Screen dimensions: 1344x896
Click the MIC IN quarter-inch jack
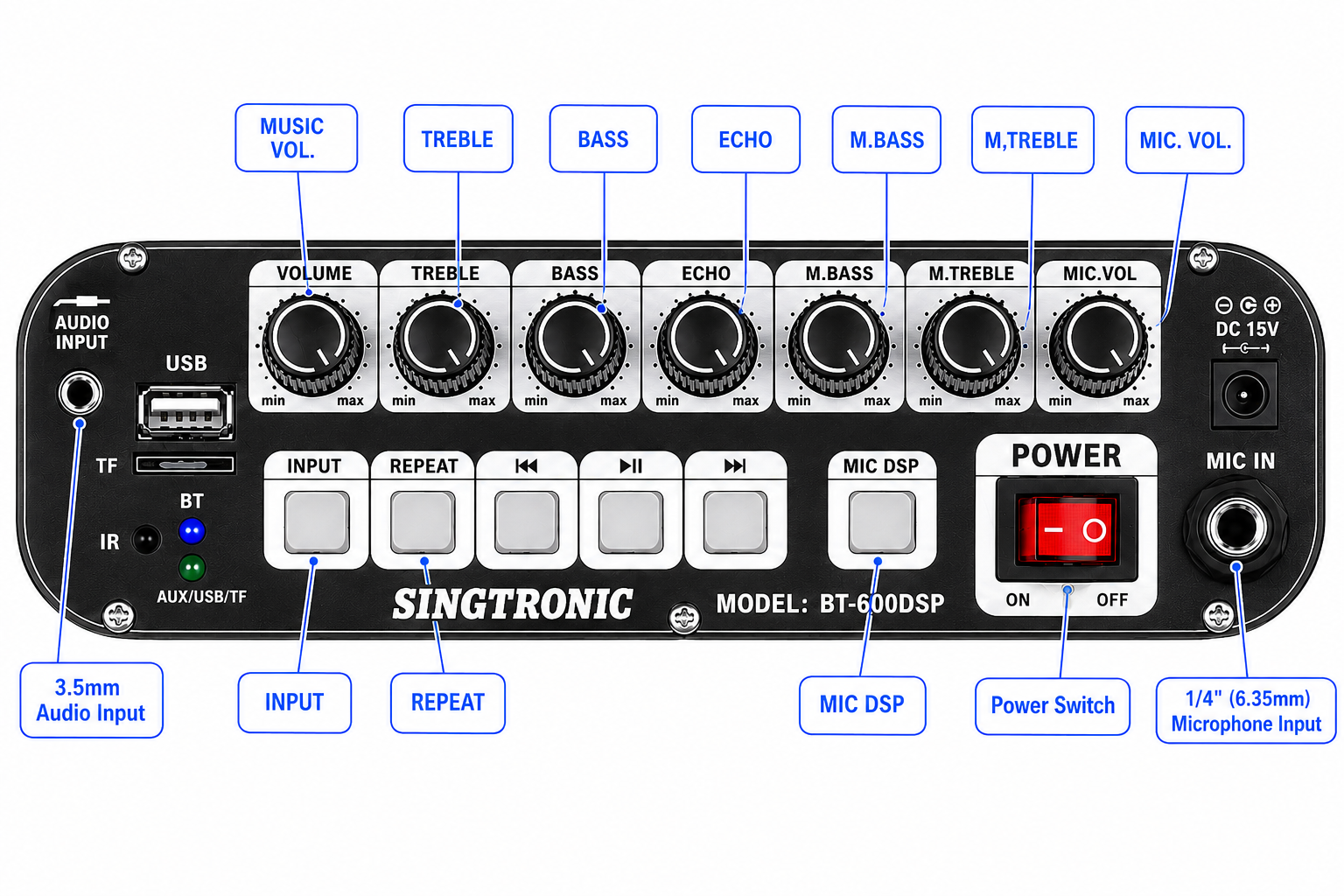click(x=1235, y=528)
